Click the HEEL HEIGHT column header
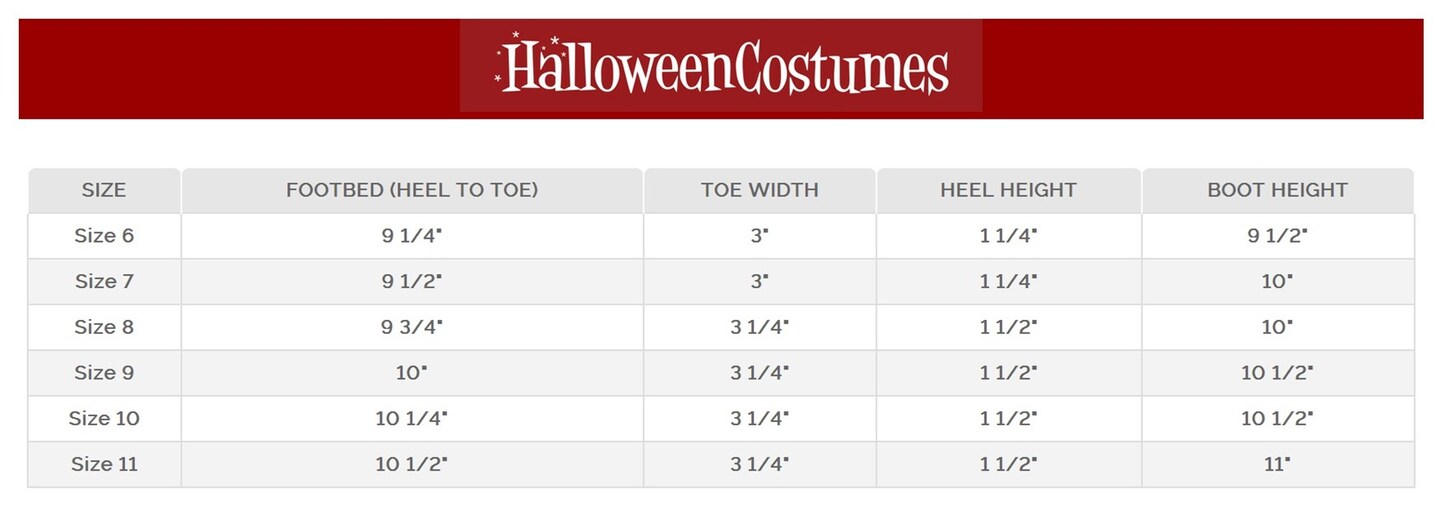The image size is (1440, 515). (1008, 190)
